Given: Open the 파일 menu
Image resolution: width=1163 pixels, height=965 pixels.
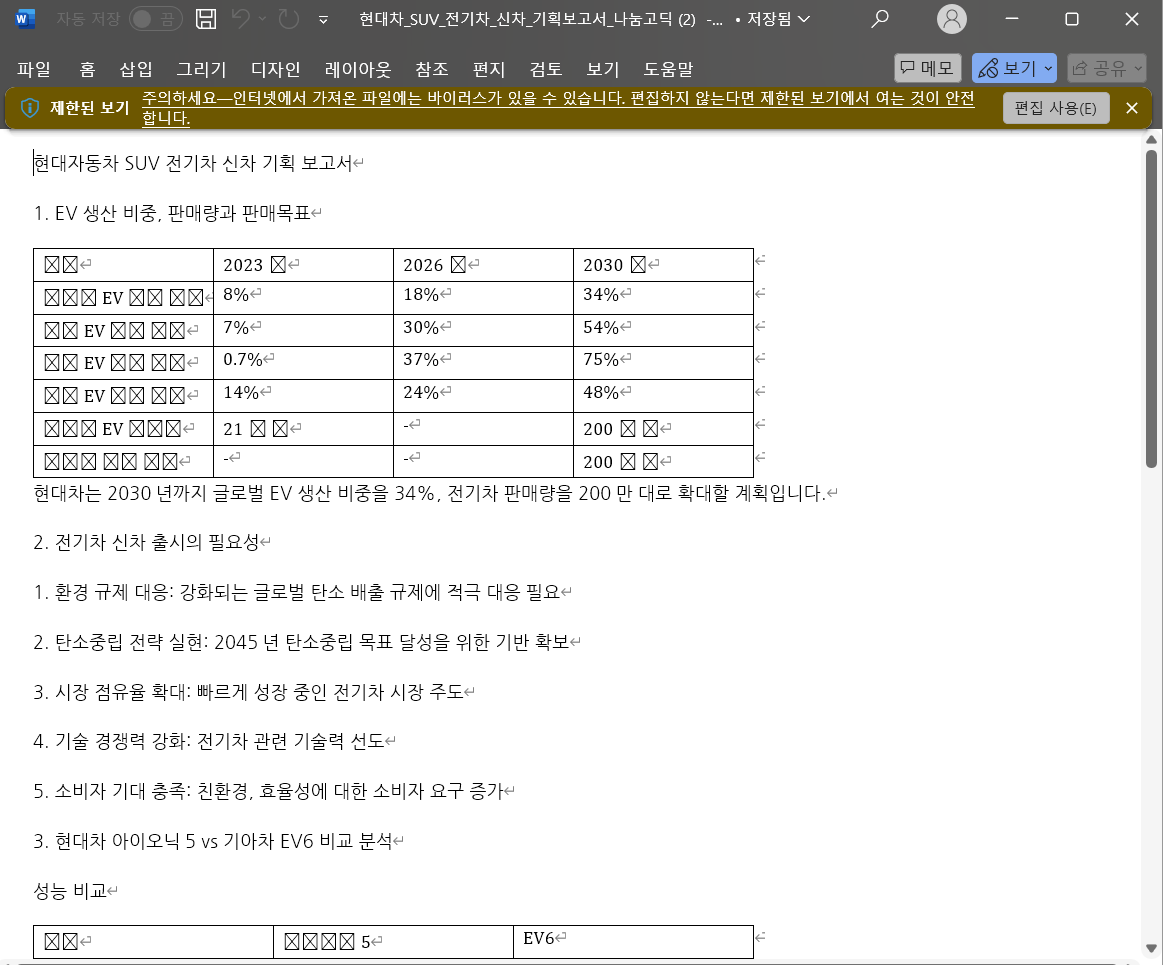Looking at the screenshot, I should [x=34, y=69].
